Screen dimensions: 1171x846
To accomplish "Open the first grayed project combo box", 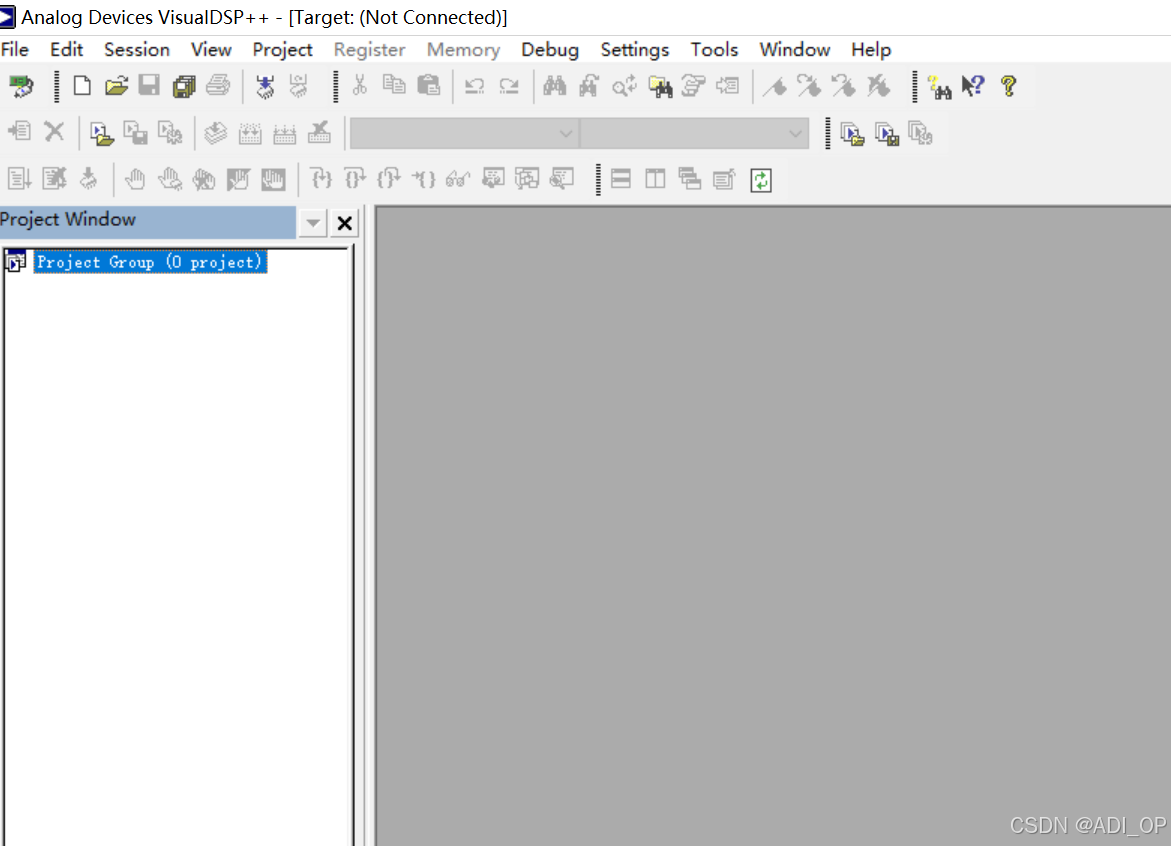I will click(464, 134).
